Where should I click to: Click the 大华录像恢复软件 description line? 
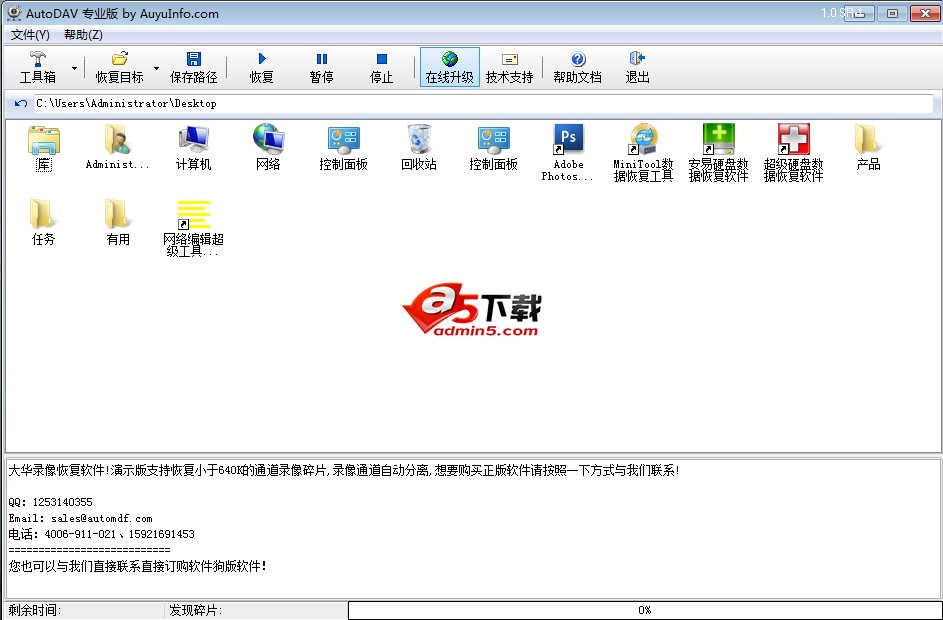pos(344,470)
